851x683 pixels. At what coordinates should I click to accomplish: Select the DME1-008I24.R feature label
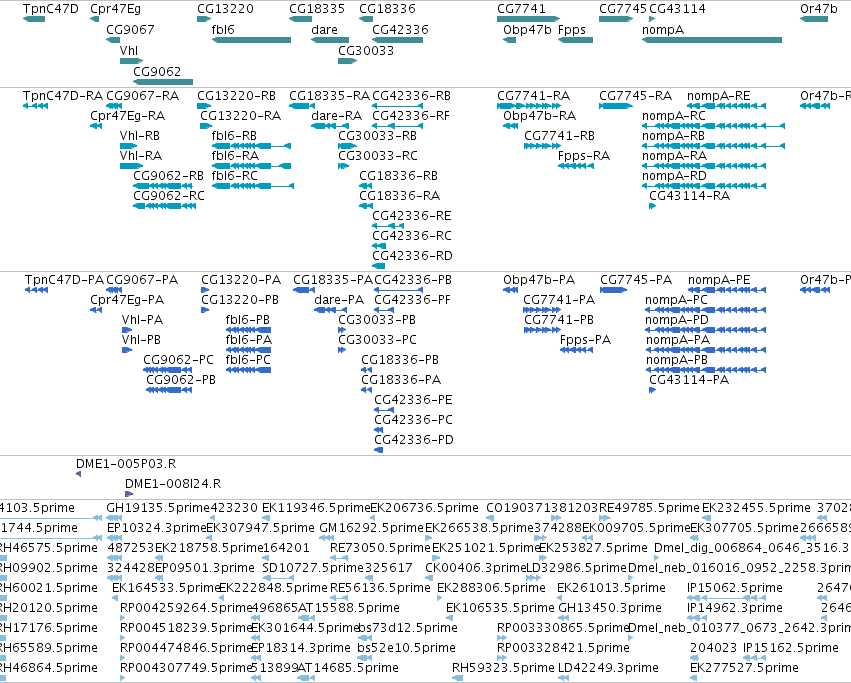173,484
